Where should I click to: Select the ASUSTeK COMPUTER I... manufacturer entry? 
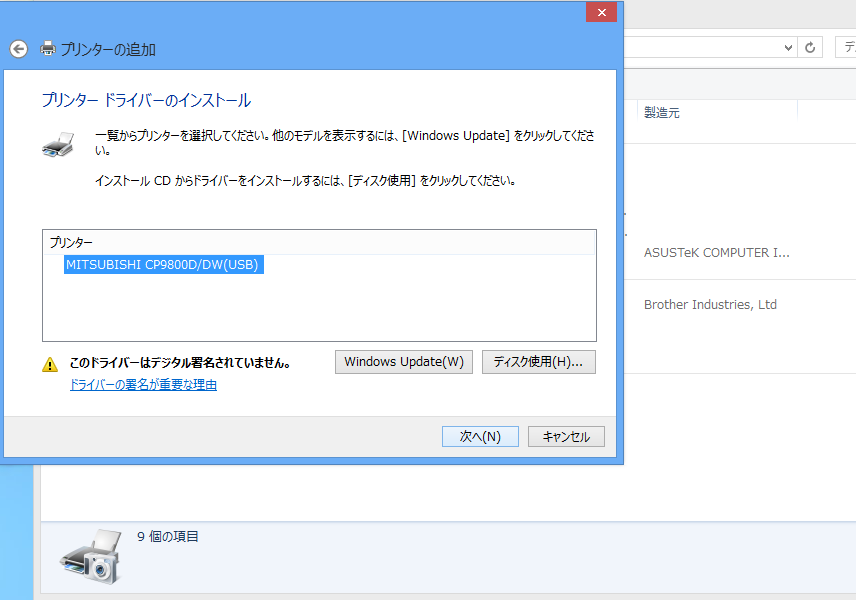717,253
